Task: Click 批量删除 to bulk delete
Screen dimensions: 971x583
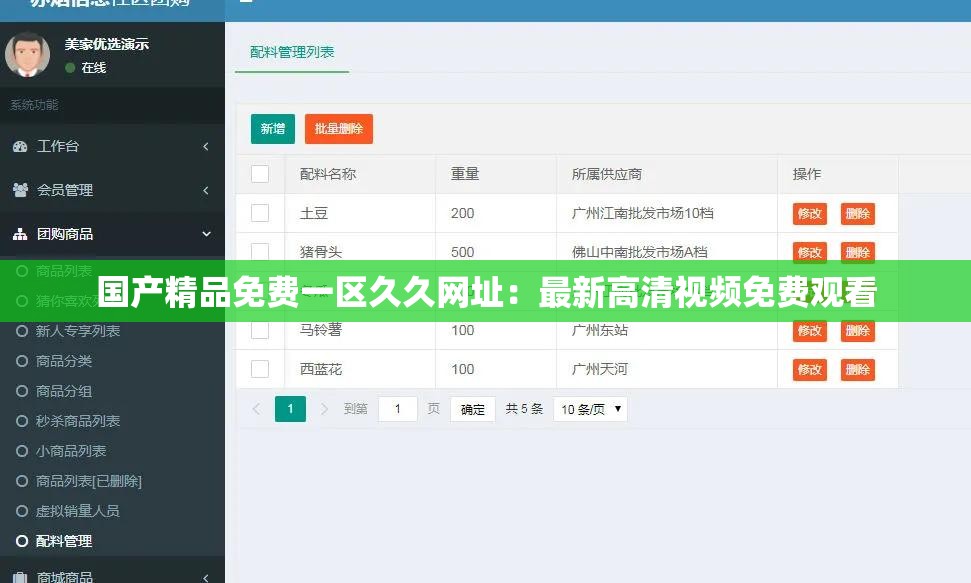Action: click(338, 129)
